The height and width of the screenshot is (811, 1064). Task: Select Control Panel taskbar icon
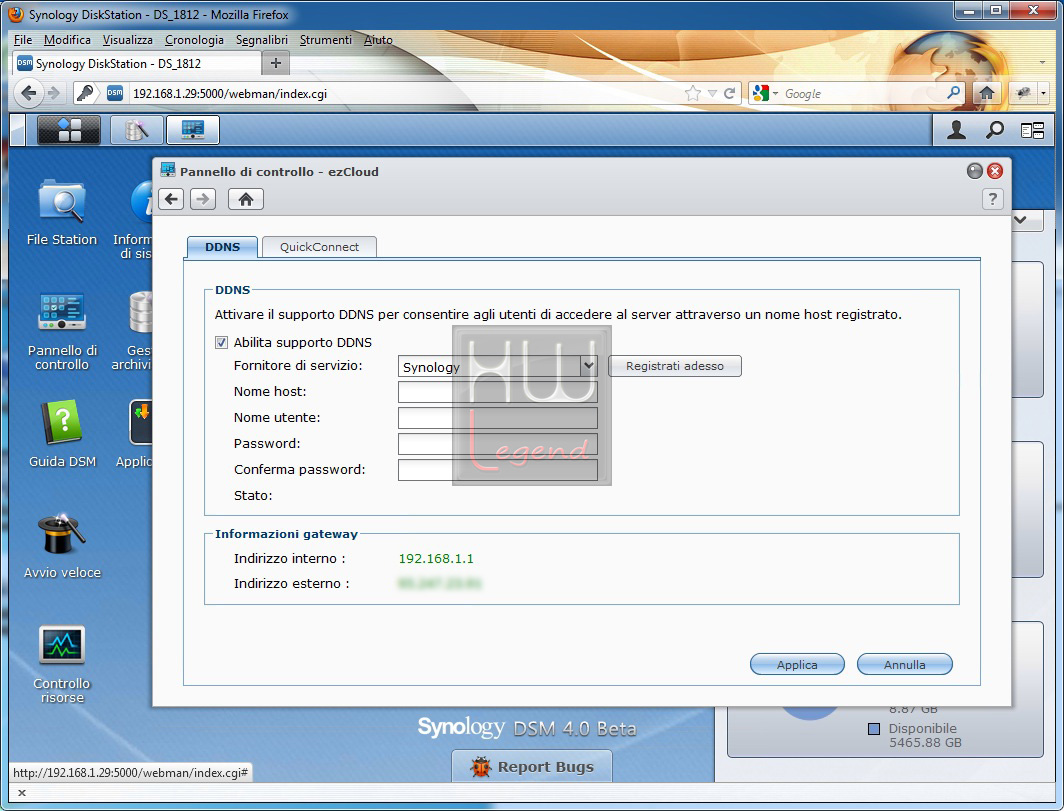click(x=193, y=130)
